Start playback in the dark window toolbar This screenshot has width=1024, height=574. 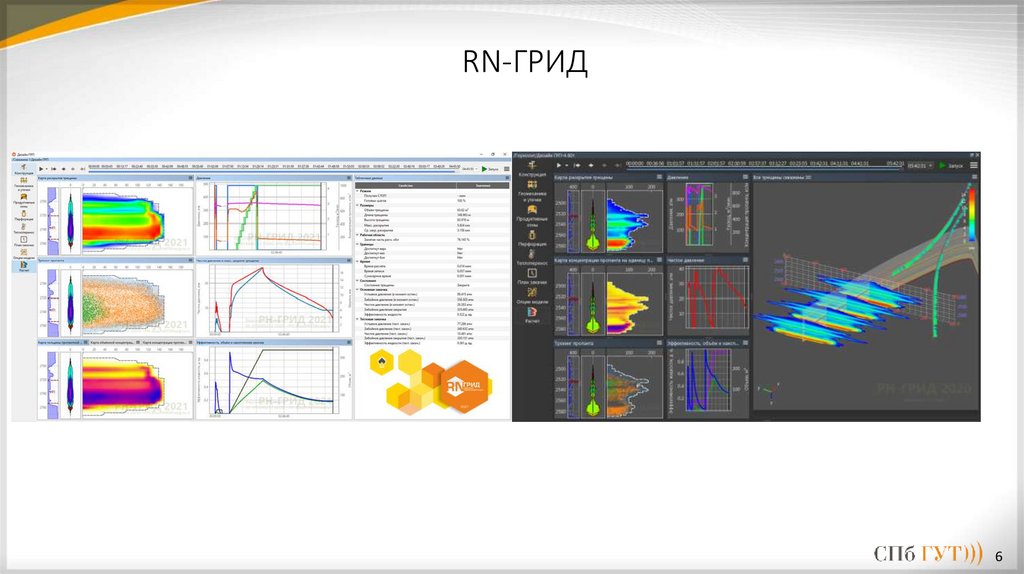point(558,165)
